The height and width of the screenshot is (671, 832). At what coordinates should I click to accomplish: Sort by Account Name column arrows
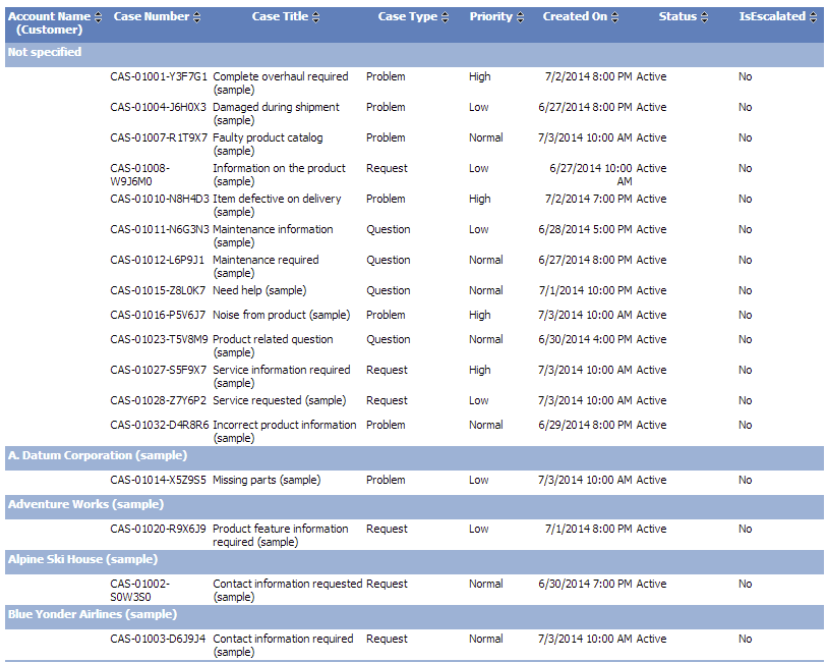point(98,17)
